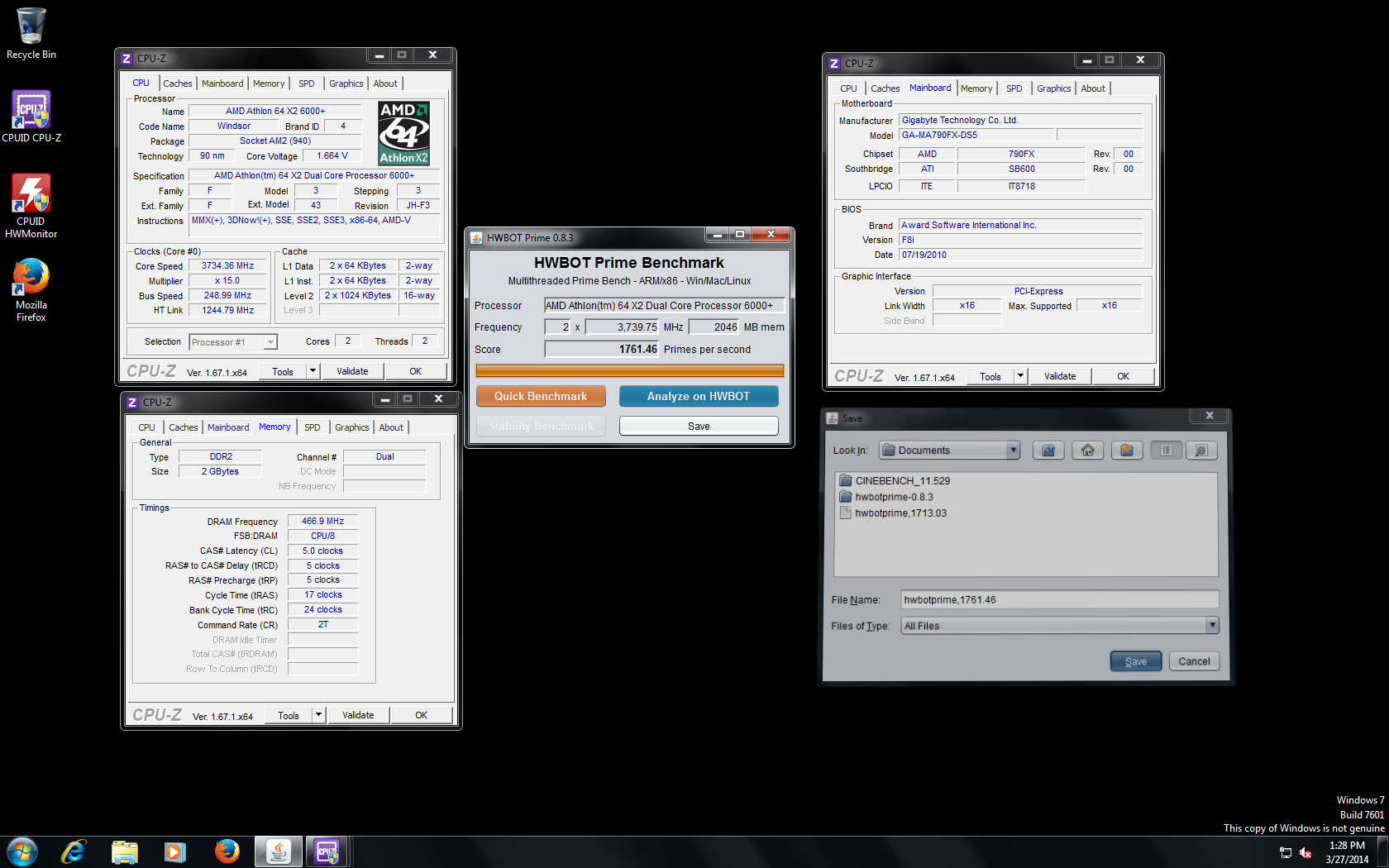Switch to Caches tab in CPU window
Screen dimensions: 1389x868
[x=177, y=83]
